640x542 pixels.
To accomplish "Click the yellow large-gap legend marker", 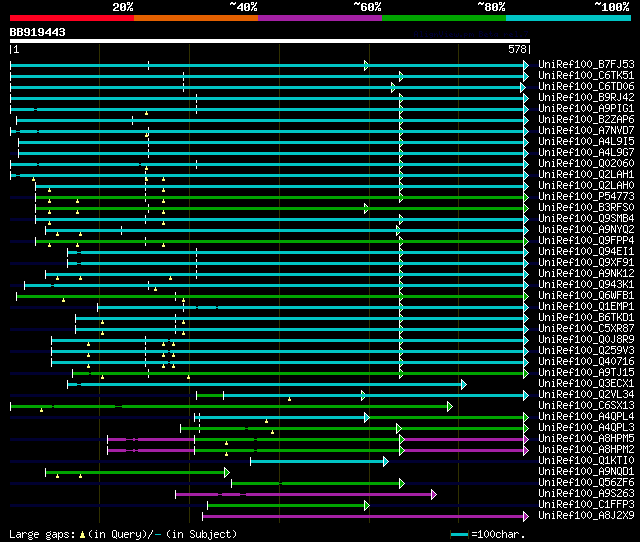I will pos(82,534).
